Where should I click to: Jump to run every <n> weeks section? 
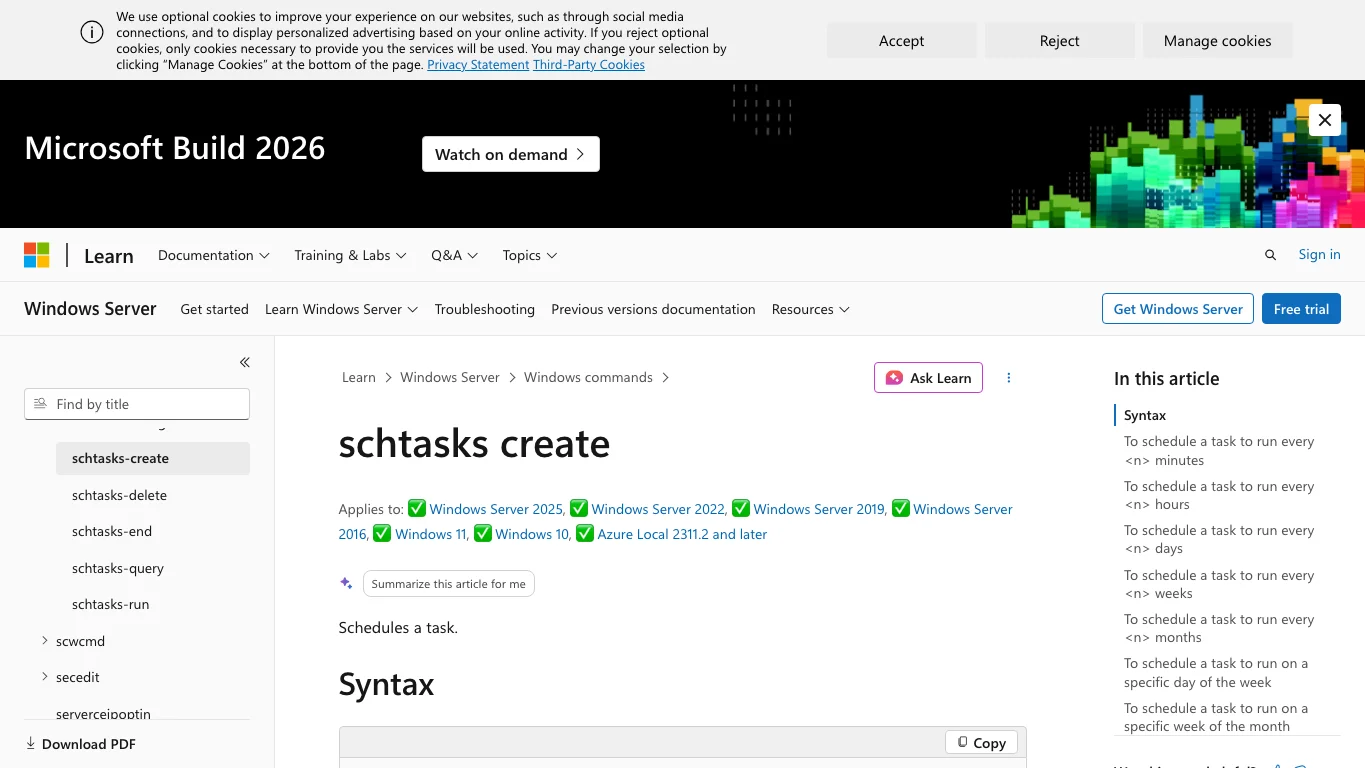[x=1219, y=584]
